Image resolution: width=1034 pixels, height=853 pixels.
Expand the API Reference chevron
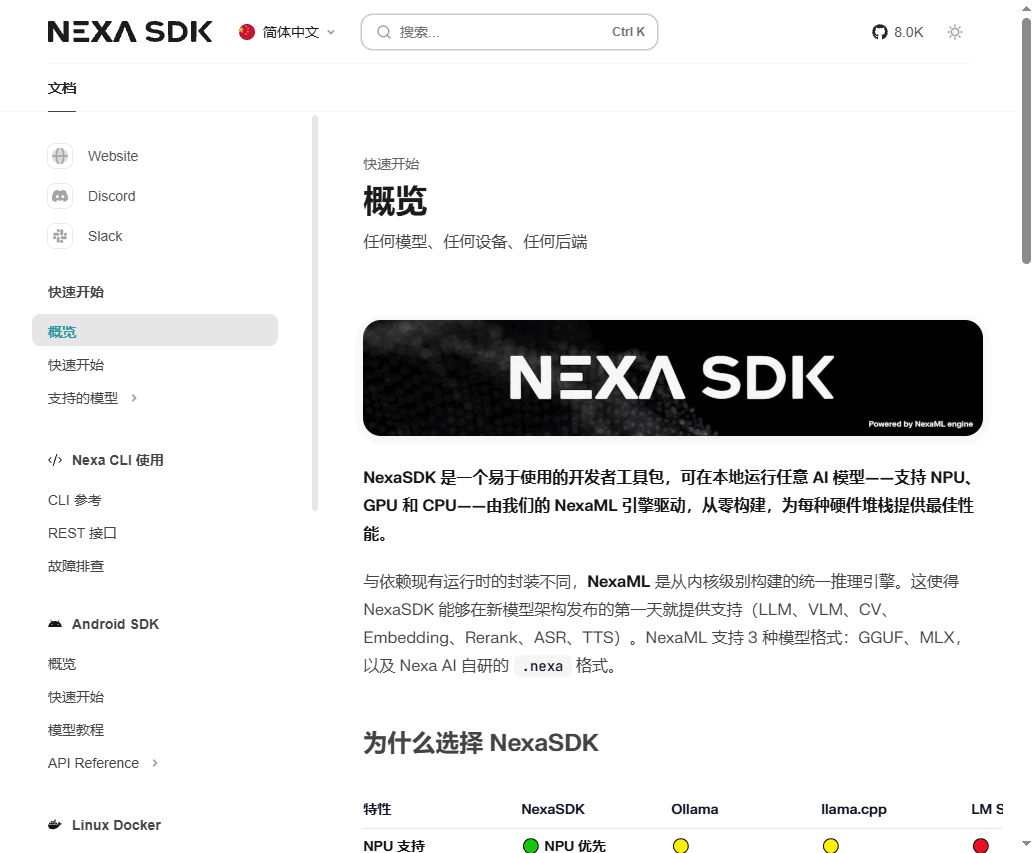point(155,763)
